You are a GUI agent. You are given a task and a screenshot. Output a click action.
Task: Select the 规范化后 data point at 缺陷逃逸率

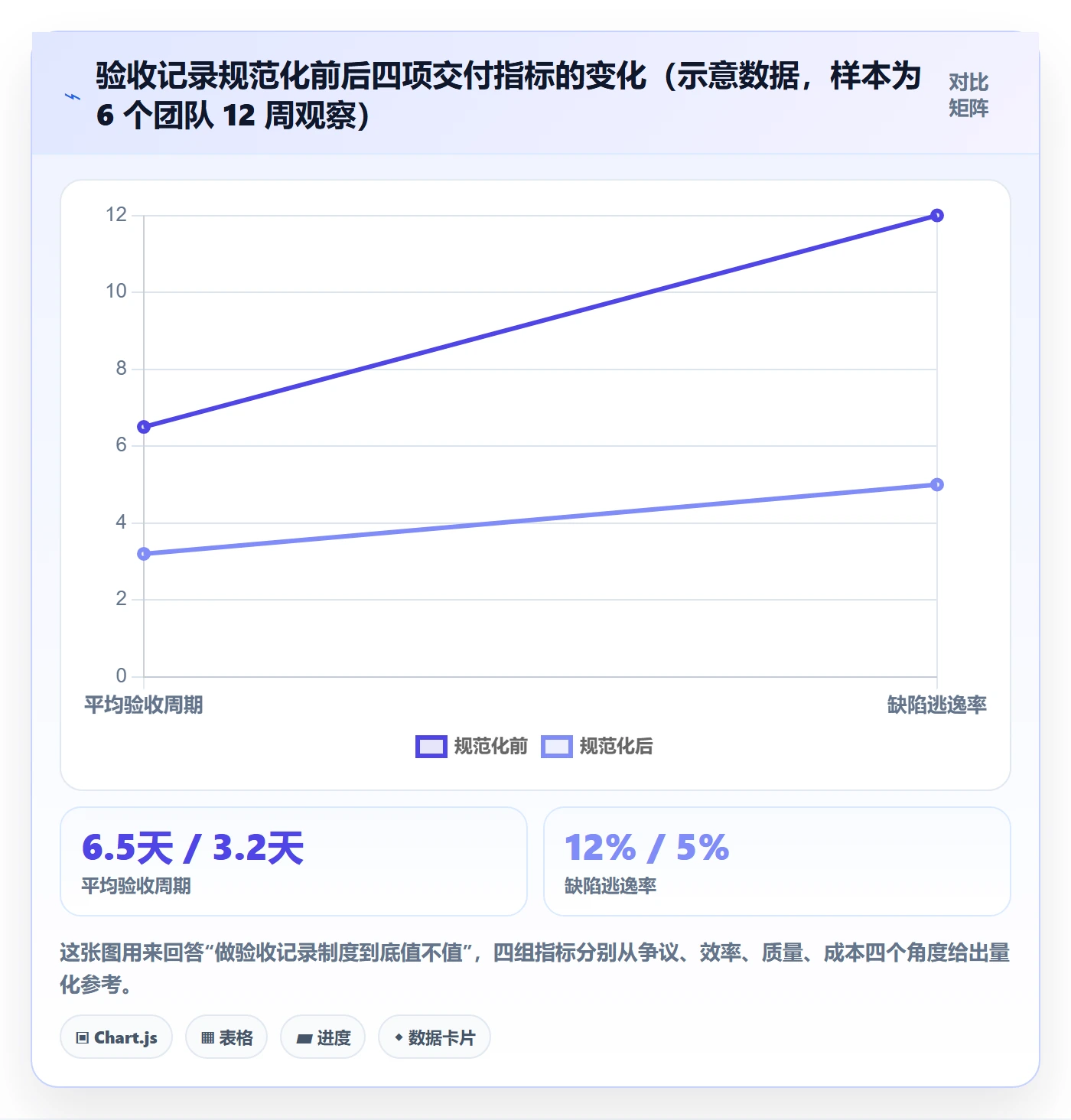tap(937, 484)
